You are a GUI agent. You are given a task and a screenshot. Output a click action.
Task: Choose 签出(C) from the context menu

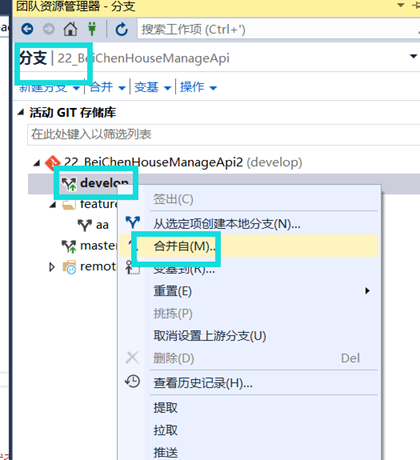coord(249,199)
